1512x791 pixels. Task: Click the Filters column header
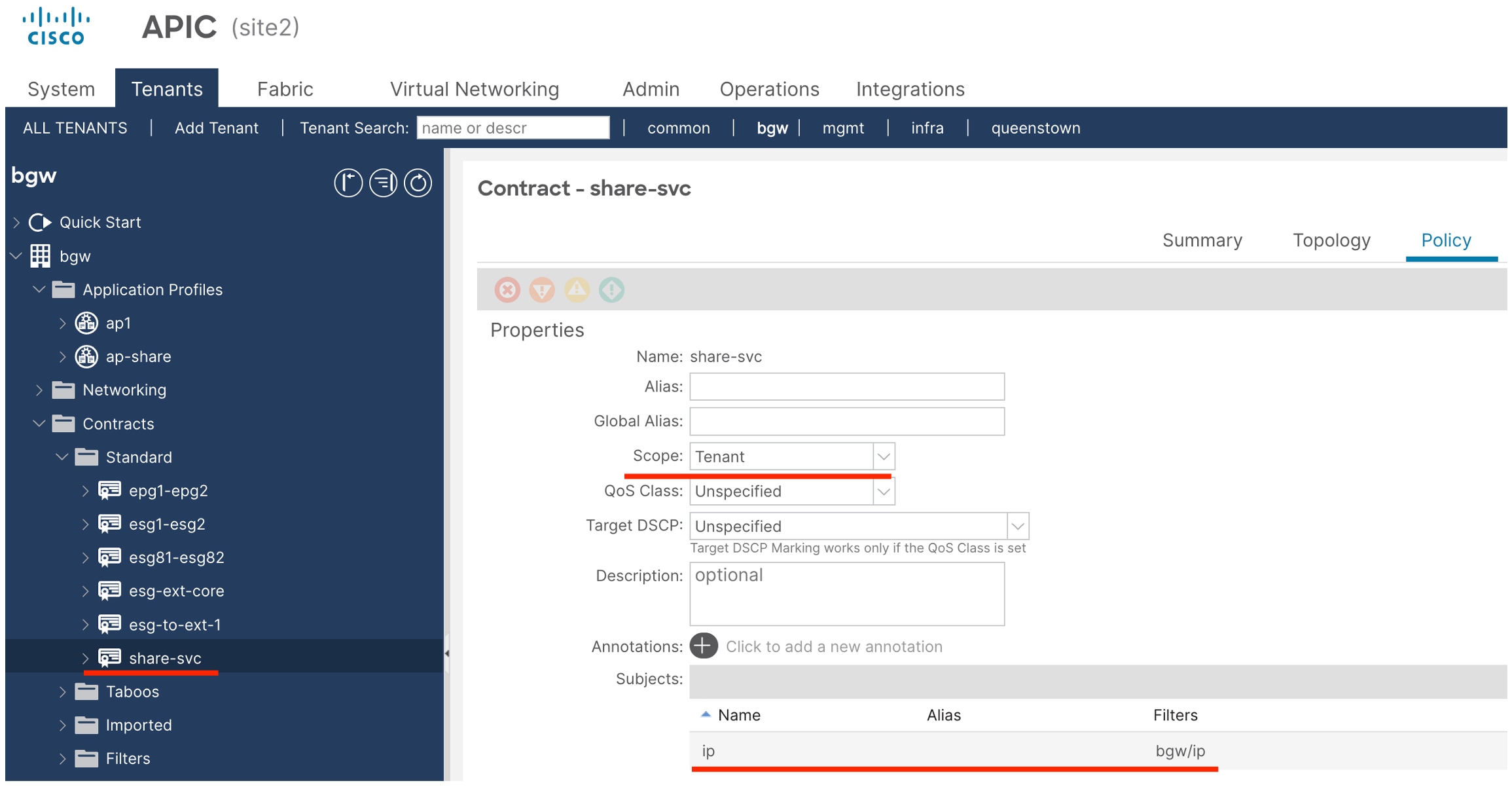(x=1175, y=714)
